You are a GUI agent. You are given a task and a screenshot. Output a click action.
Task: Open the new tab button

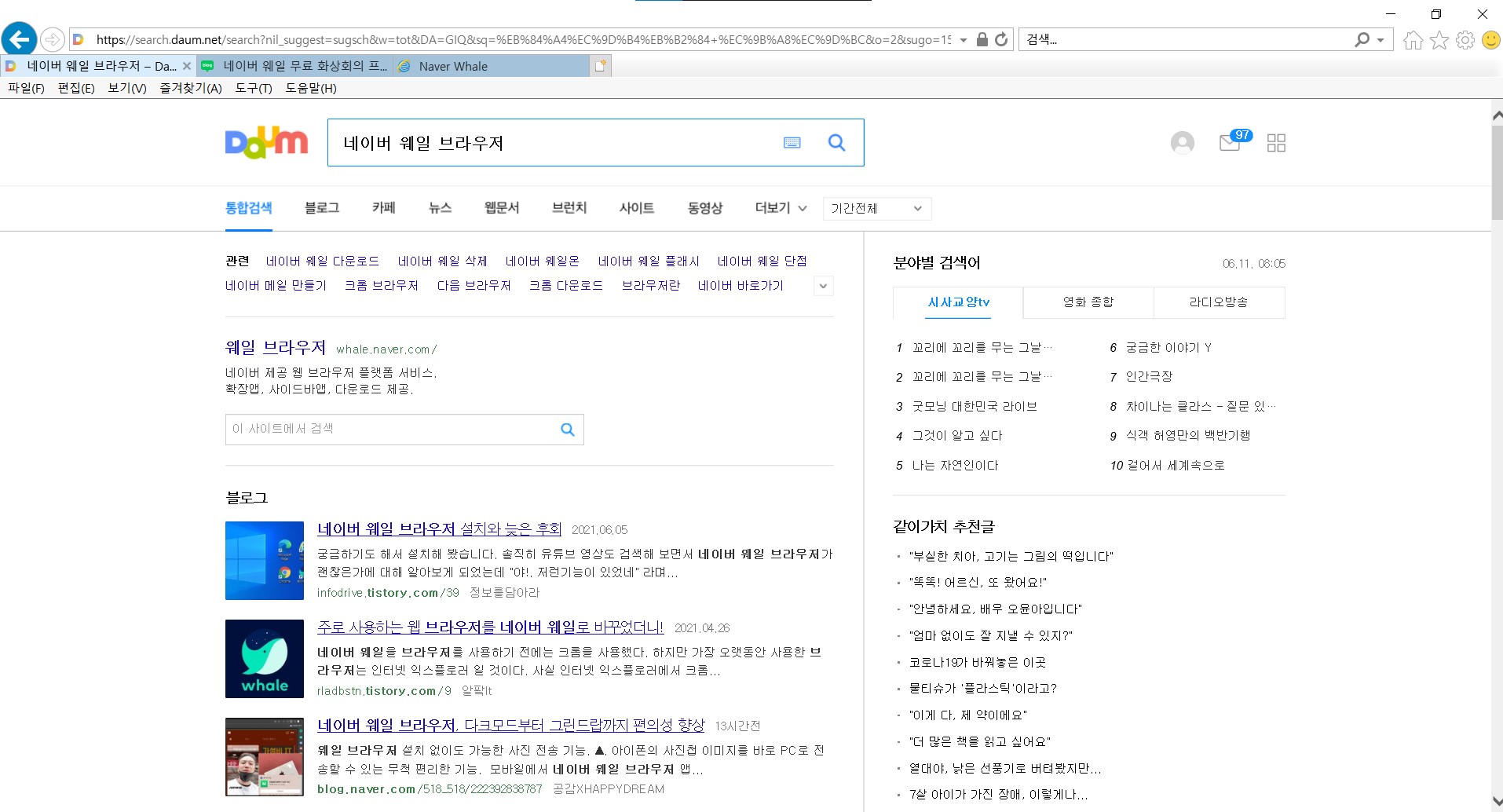click(600, 66)
